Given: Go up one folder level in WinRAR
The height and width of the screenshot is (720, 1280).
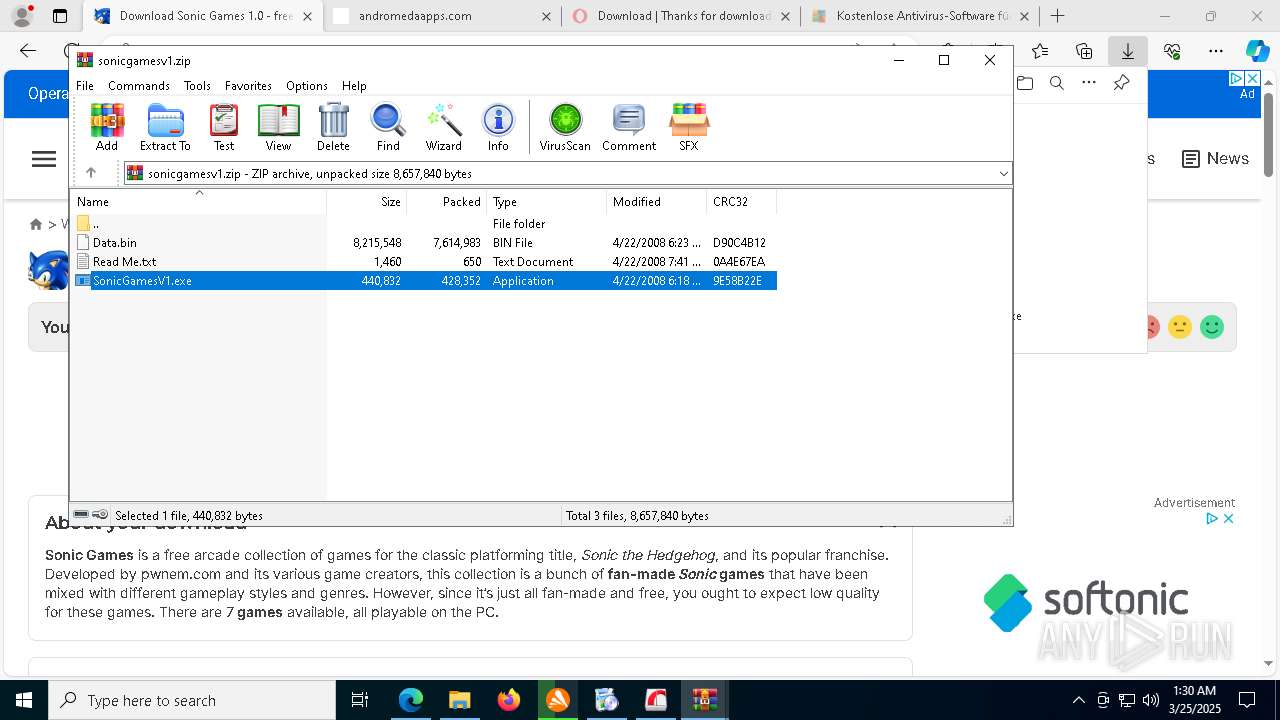Looking at the screenshot, I should click(x=91, y=173).
